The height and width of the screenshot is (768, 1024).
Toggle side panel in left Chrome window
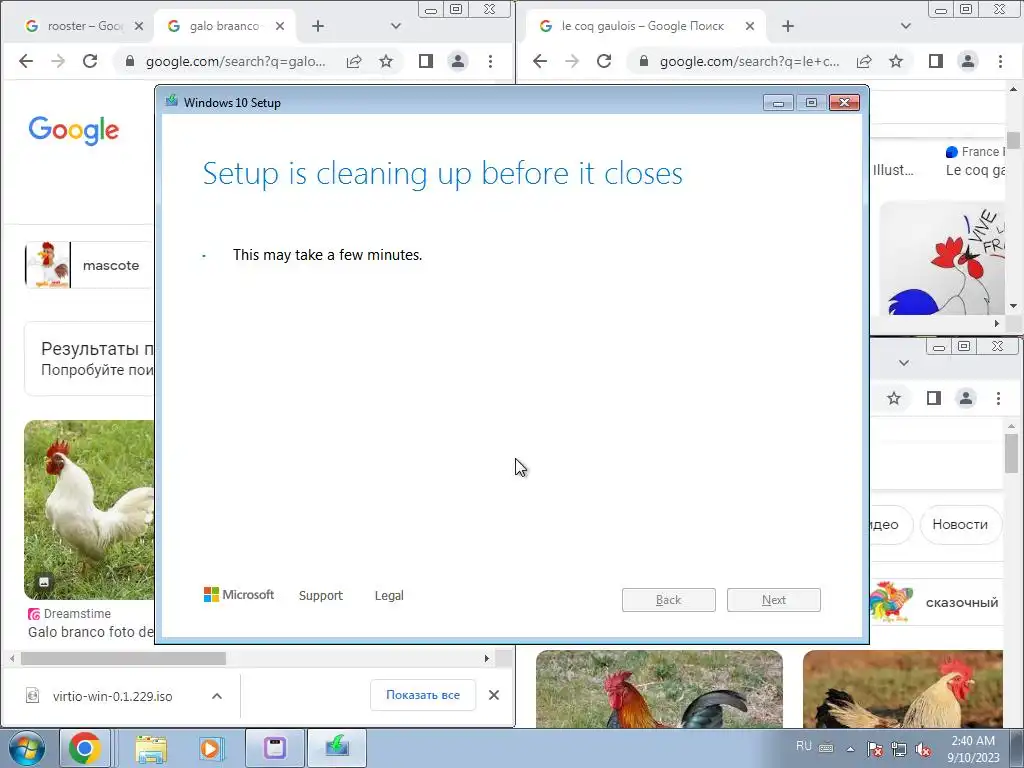426,61
